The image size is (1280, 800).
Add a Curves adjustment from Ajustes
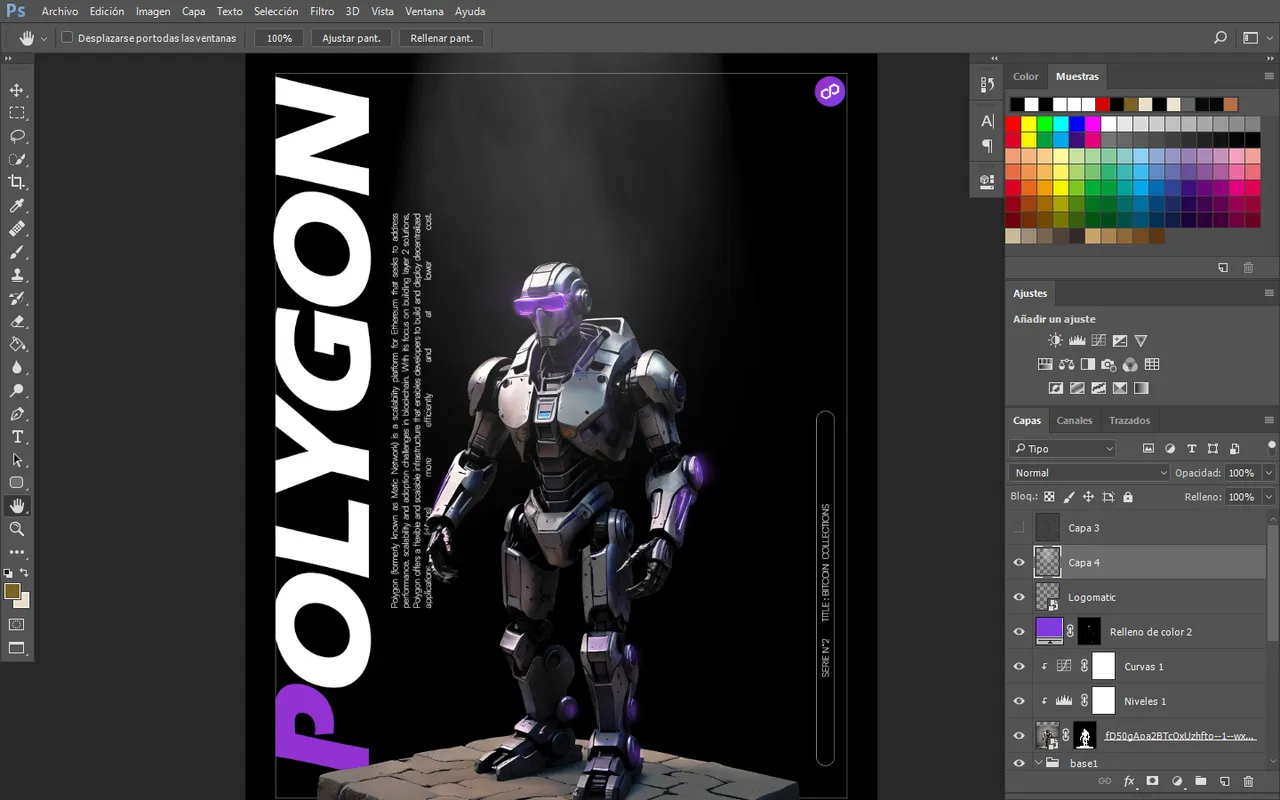pos(1098,341)
